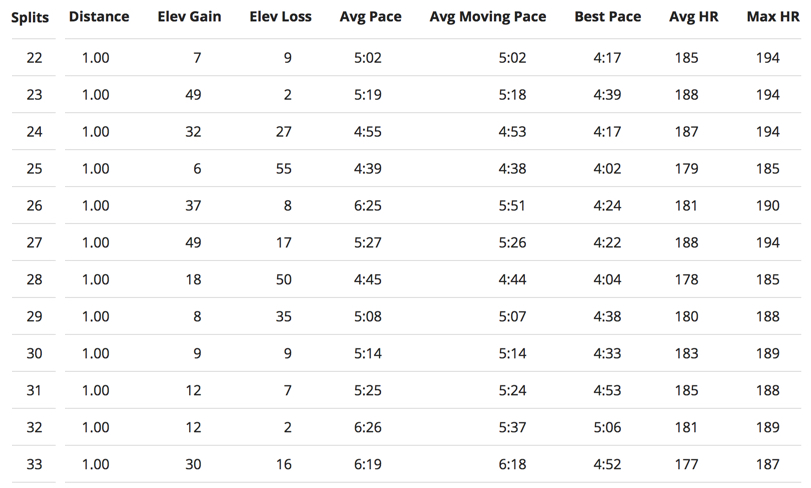811x488 pixels.
Task: Click the Best Pace column header
Action: [607, 17]
